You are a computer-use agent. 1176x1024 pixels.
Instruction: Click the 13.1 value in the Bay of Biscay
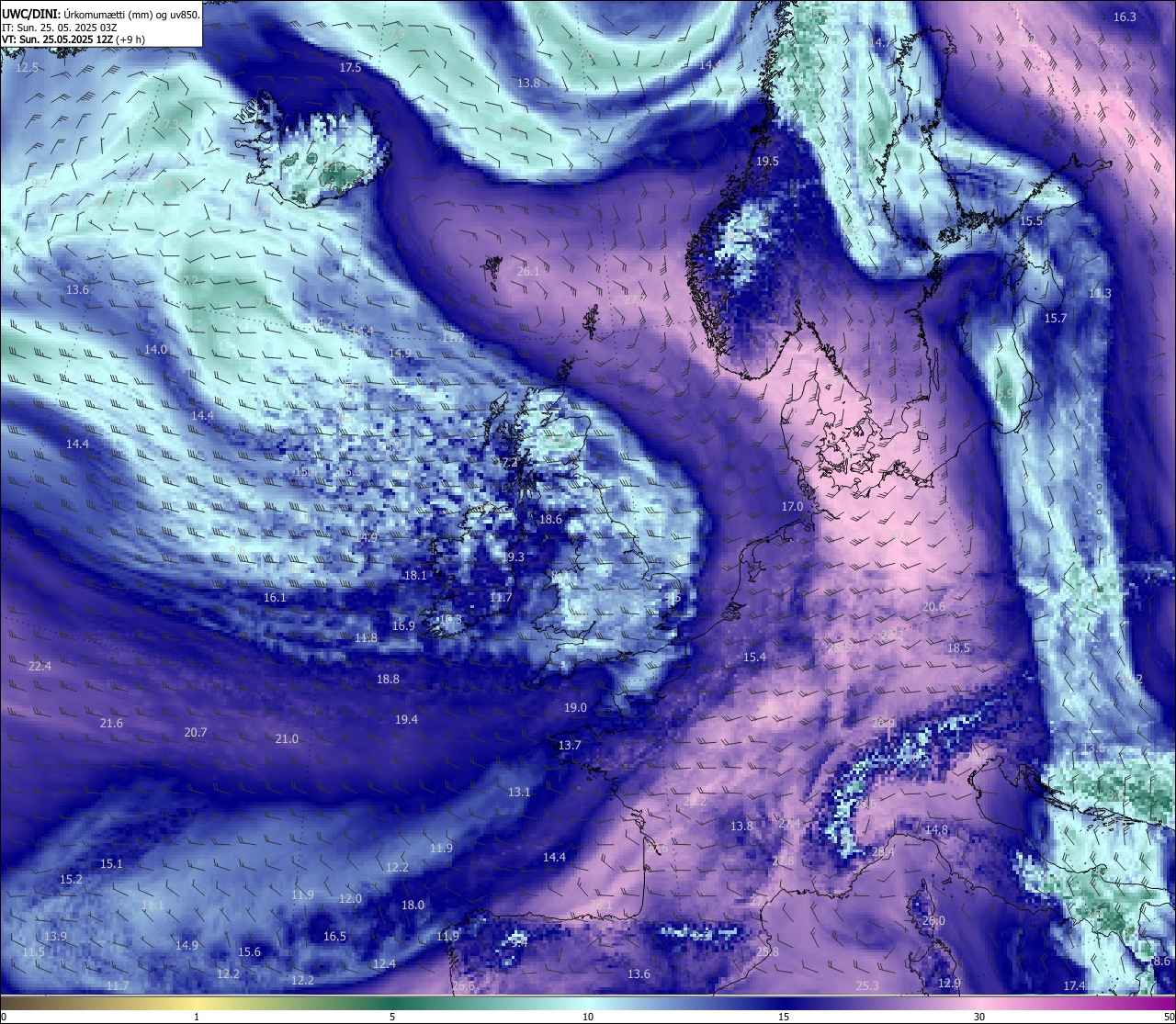(x=519, y=793)
